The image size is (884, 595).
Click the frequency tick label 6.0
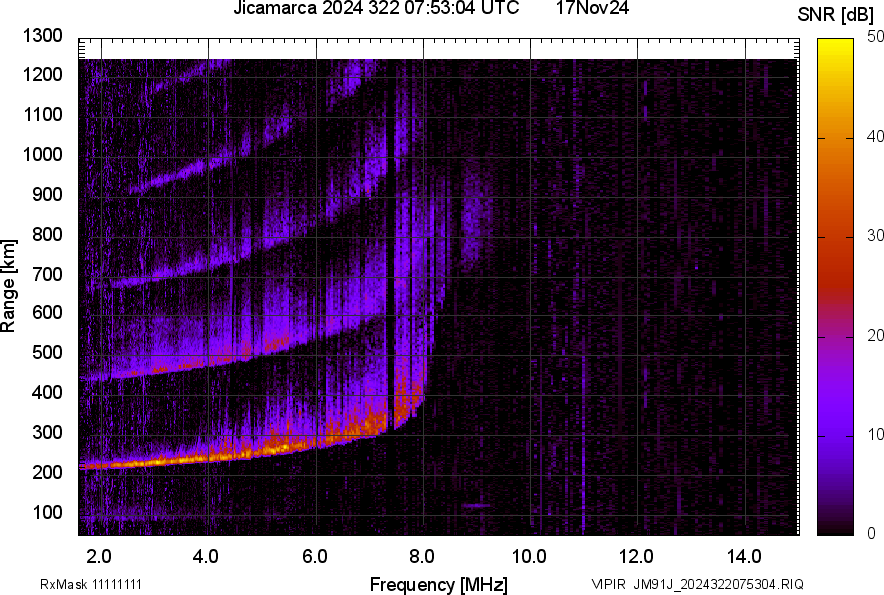315,557
